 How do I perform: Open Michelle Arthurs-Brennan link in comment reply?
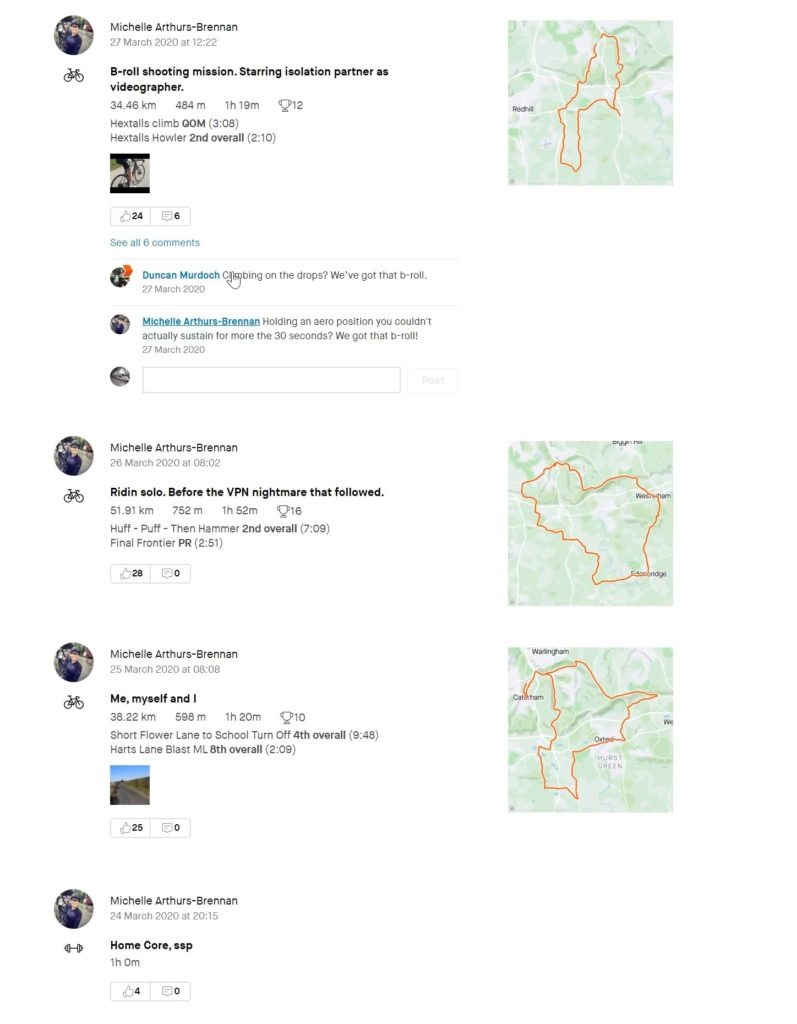201,321
